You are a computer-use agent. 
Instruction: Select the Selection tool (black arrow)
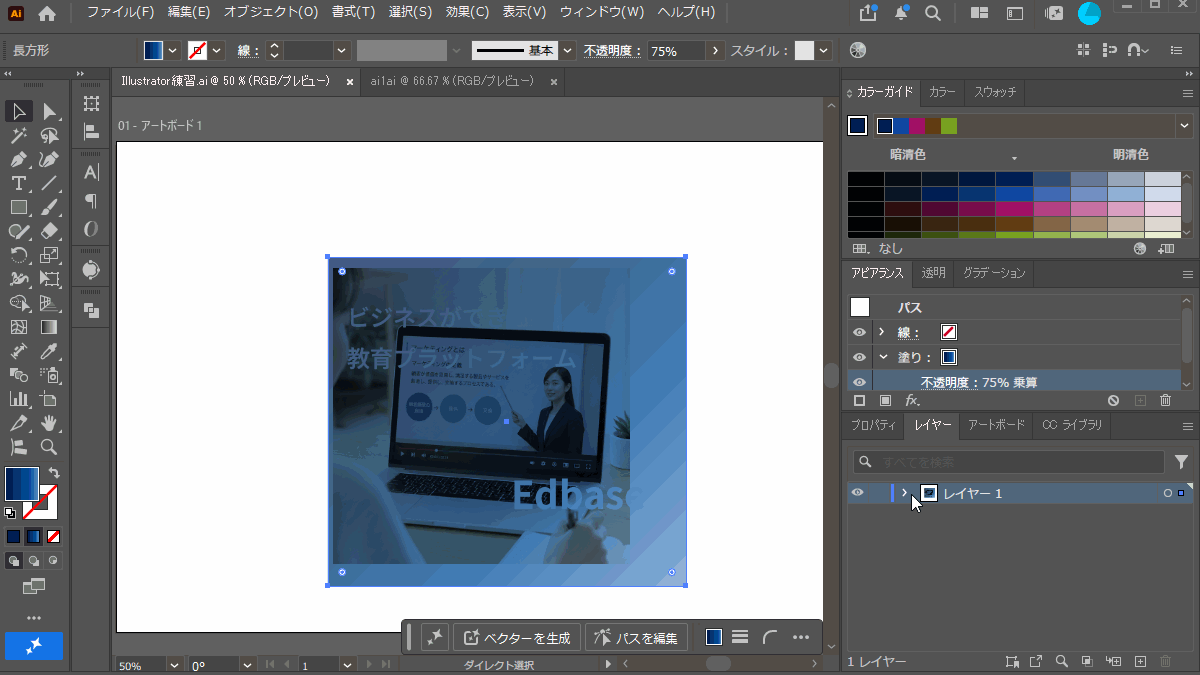[19, 111]
